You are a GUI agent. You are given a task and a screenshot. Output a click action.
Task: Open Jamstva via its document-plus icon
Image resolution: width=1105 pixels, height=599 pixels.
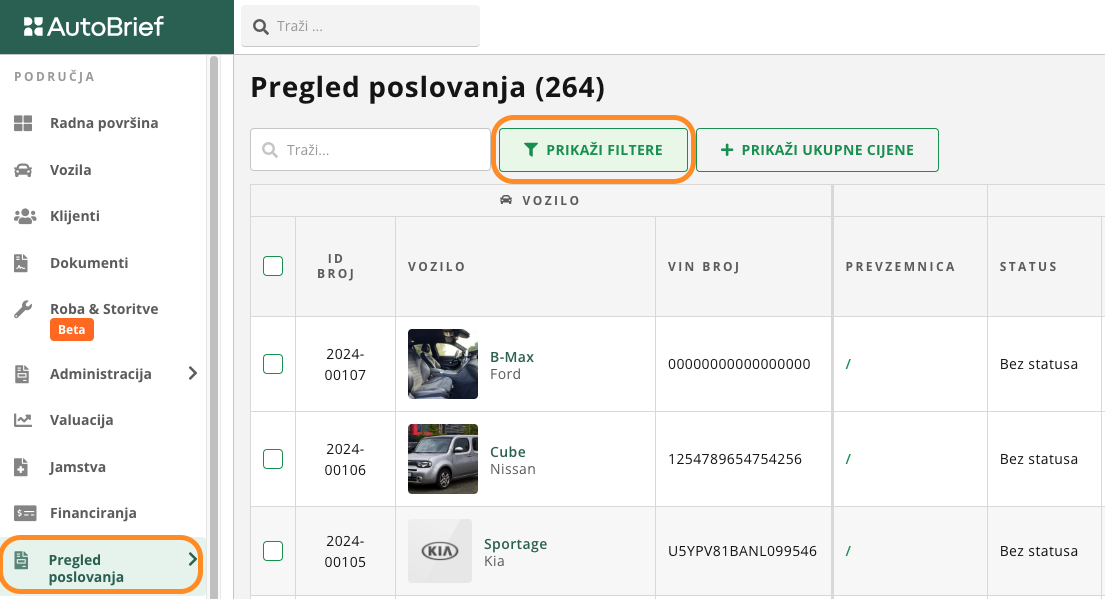click(x=23, y=467)
